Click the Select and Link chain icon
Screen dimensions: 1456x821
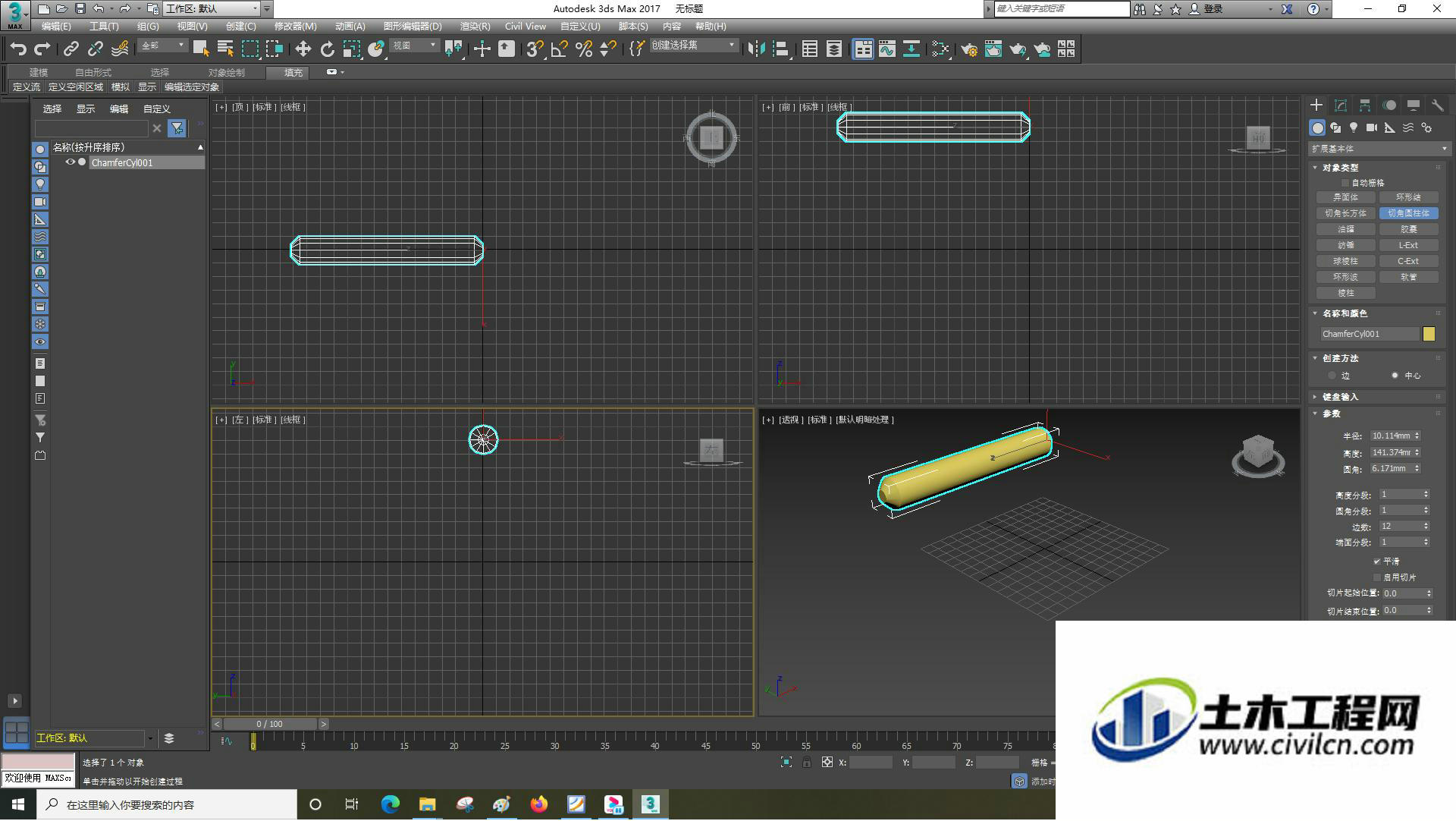point(71,49)
